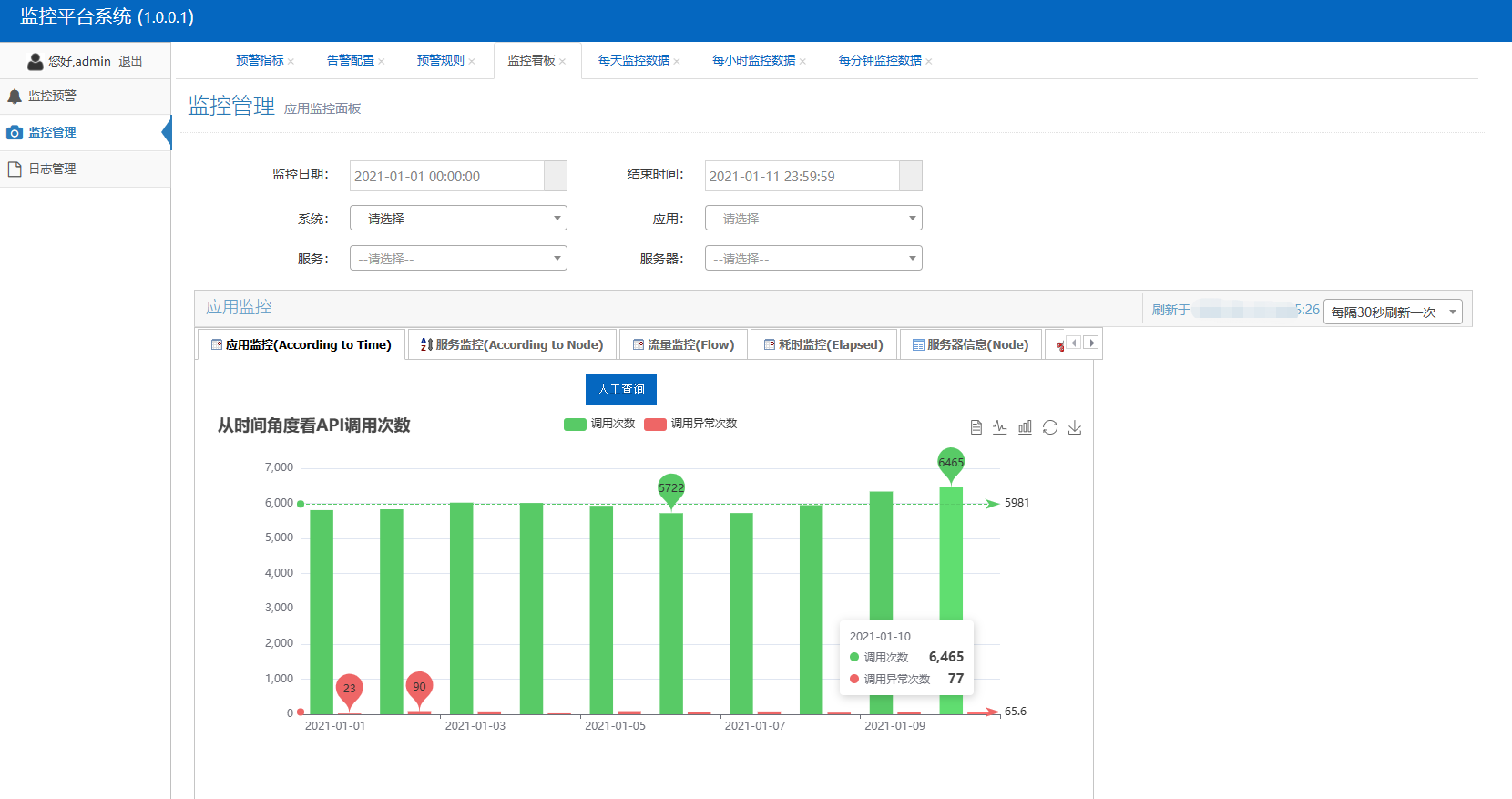Open the 结束时间 calendar picker button
This screenshot has width=1512, height=799.
tap(911, 176)
